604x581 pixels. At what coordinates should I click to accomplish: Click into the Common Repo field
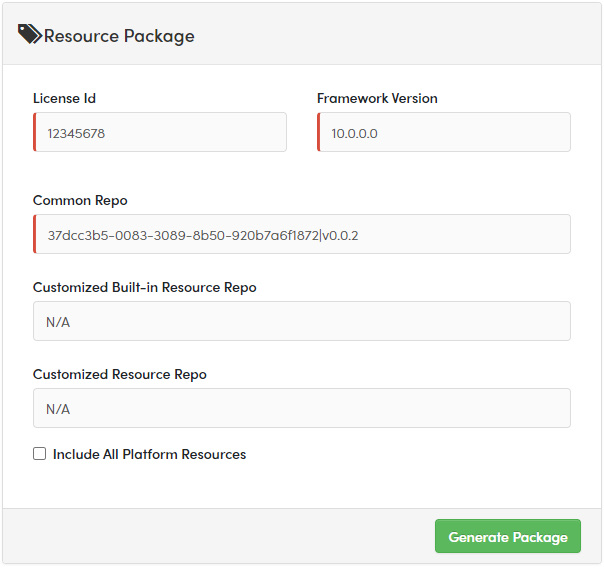(302, 234)
